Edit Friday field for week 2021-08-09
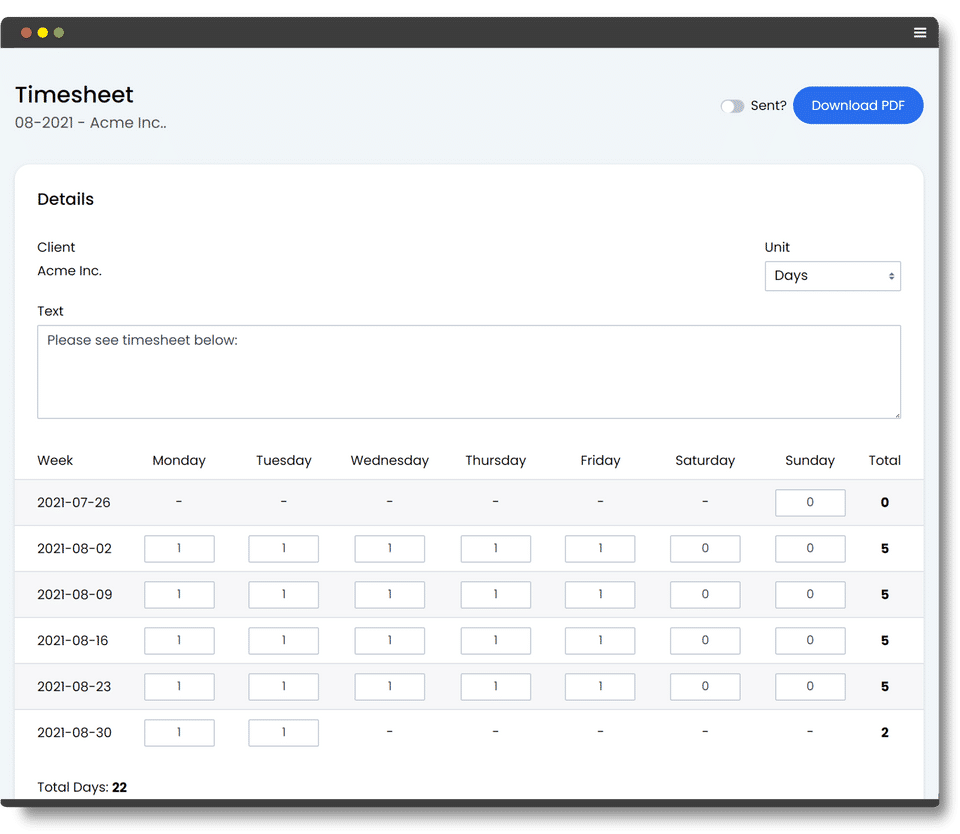The height and width of the screenshot is (834, 960). coord(600,595)
